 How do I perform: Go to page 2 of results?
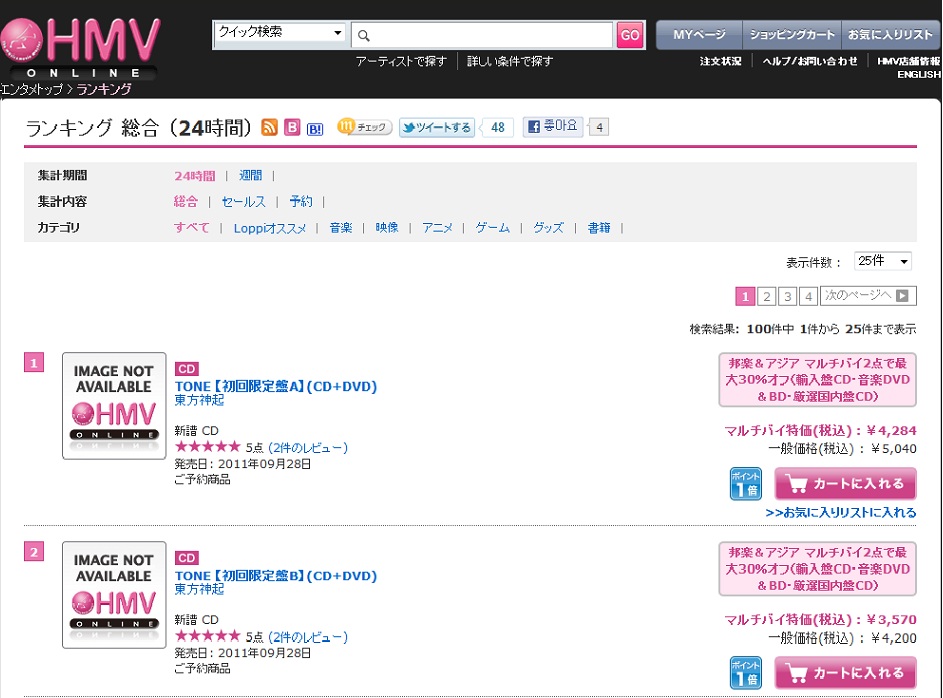(766, 296)
